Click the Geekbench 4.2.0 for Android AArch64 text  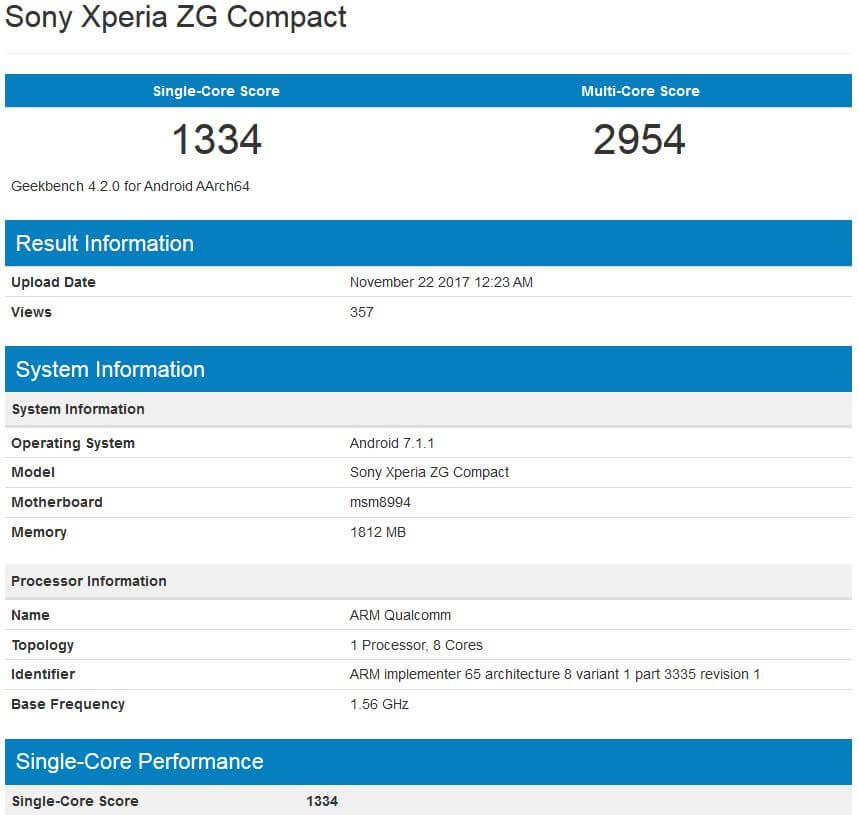(130, 186)
